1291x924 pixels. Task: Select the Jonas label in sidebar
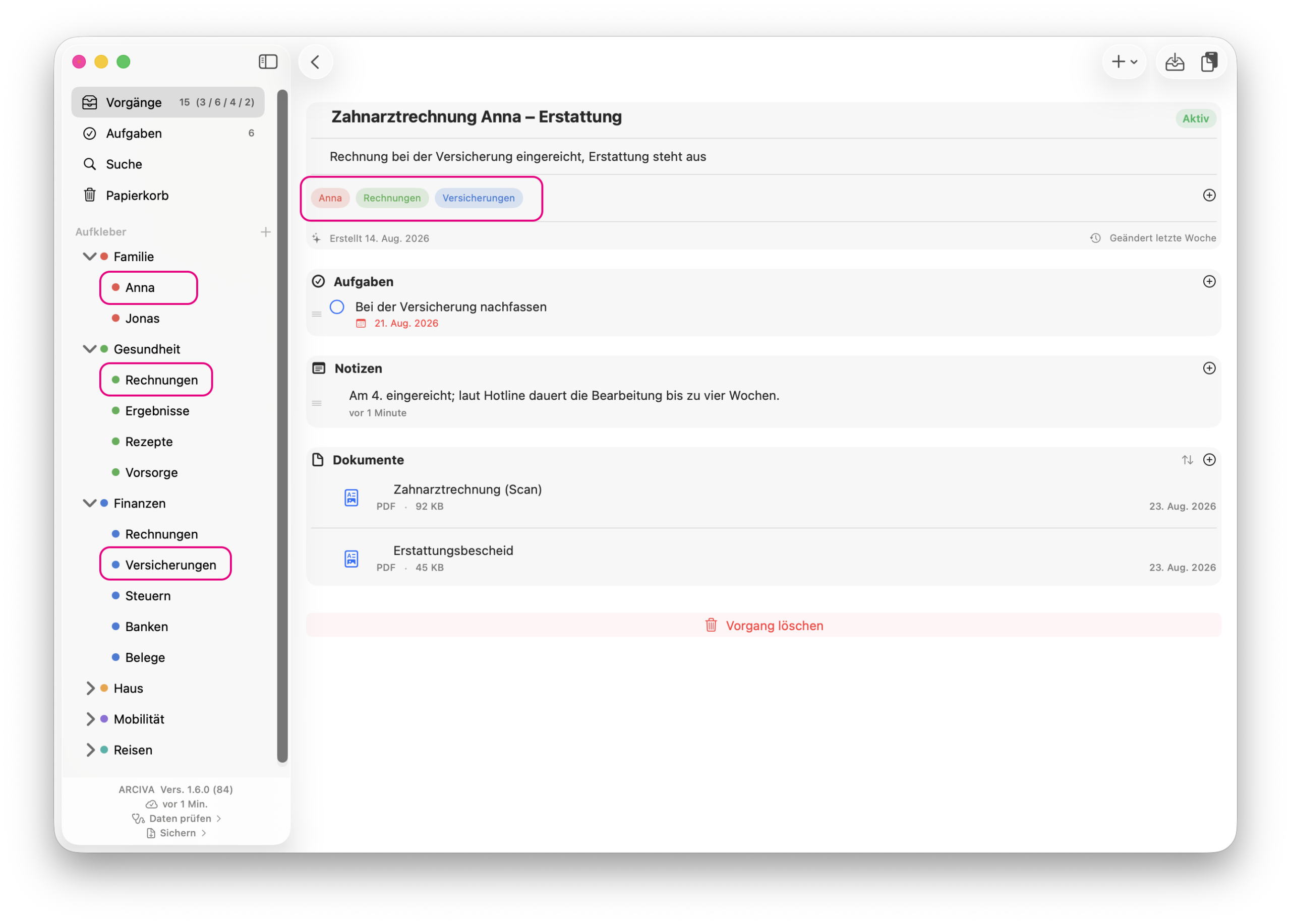pyautogui.click(x=142, y=318)
